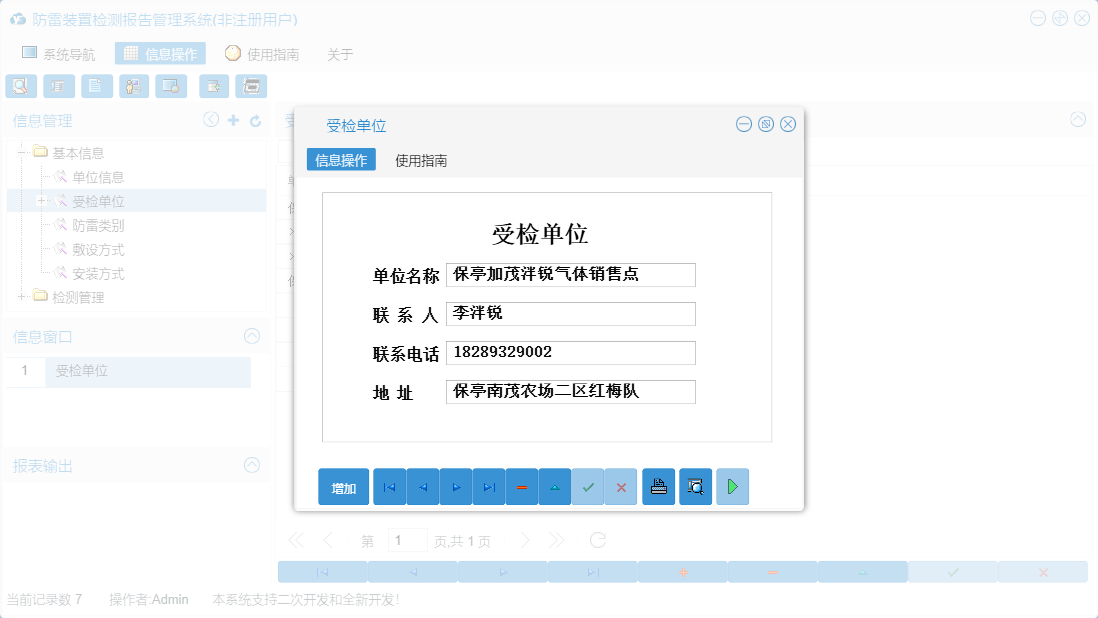Collapse the 信息窗口 panel

tap(251, 336)
